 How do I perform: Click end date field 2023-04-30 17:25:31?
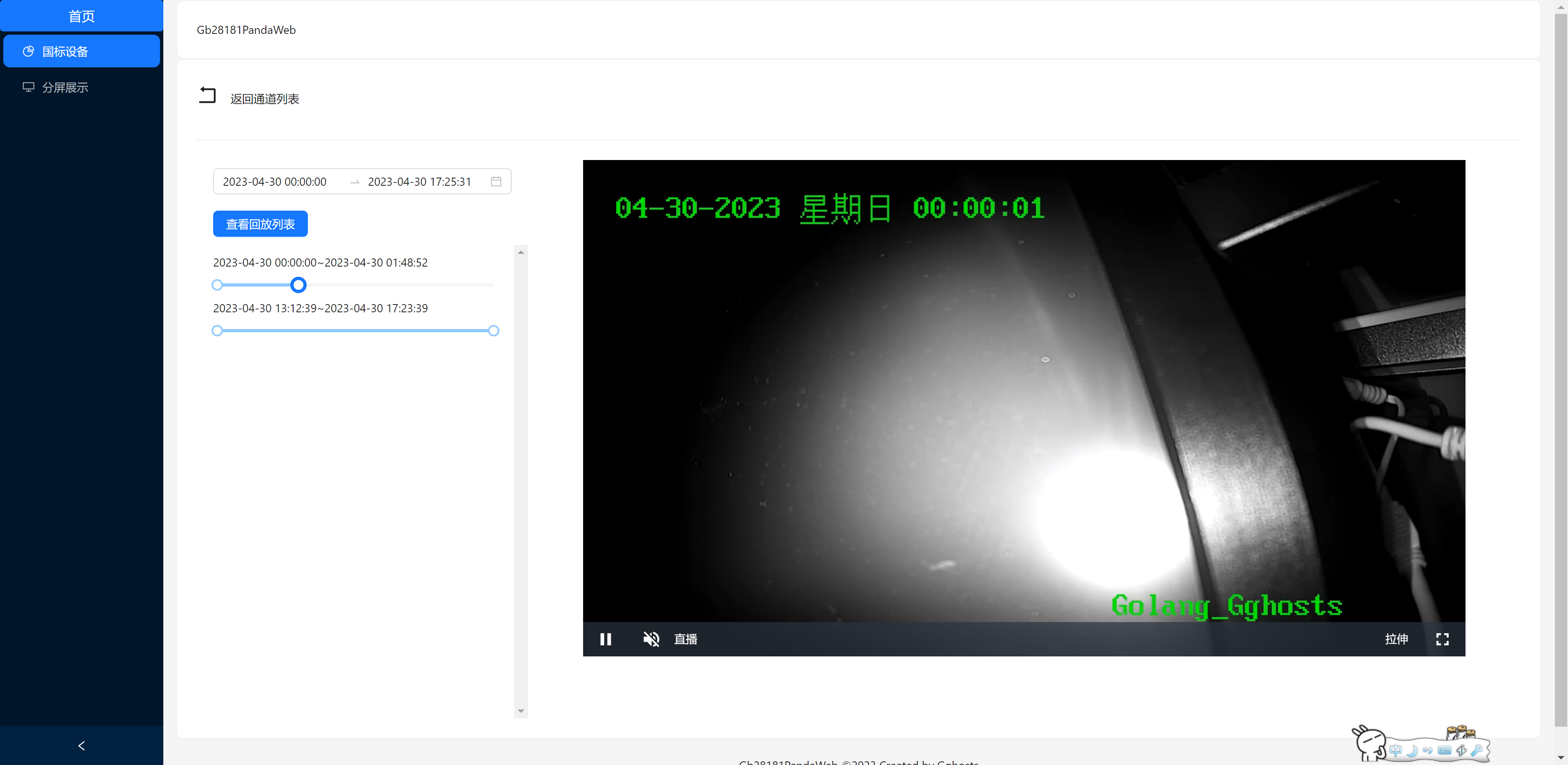click(419, 182)
